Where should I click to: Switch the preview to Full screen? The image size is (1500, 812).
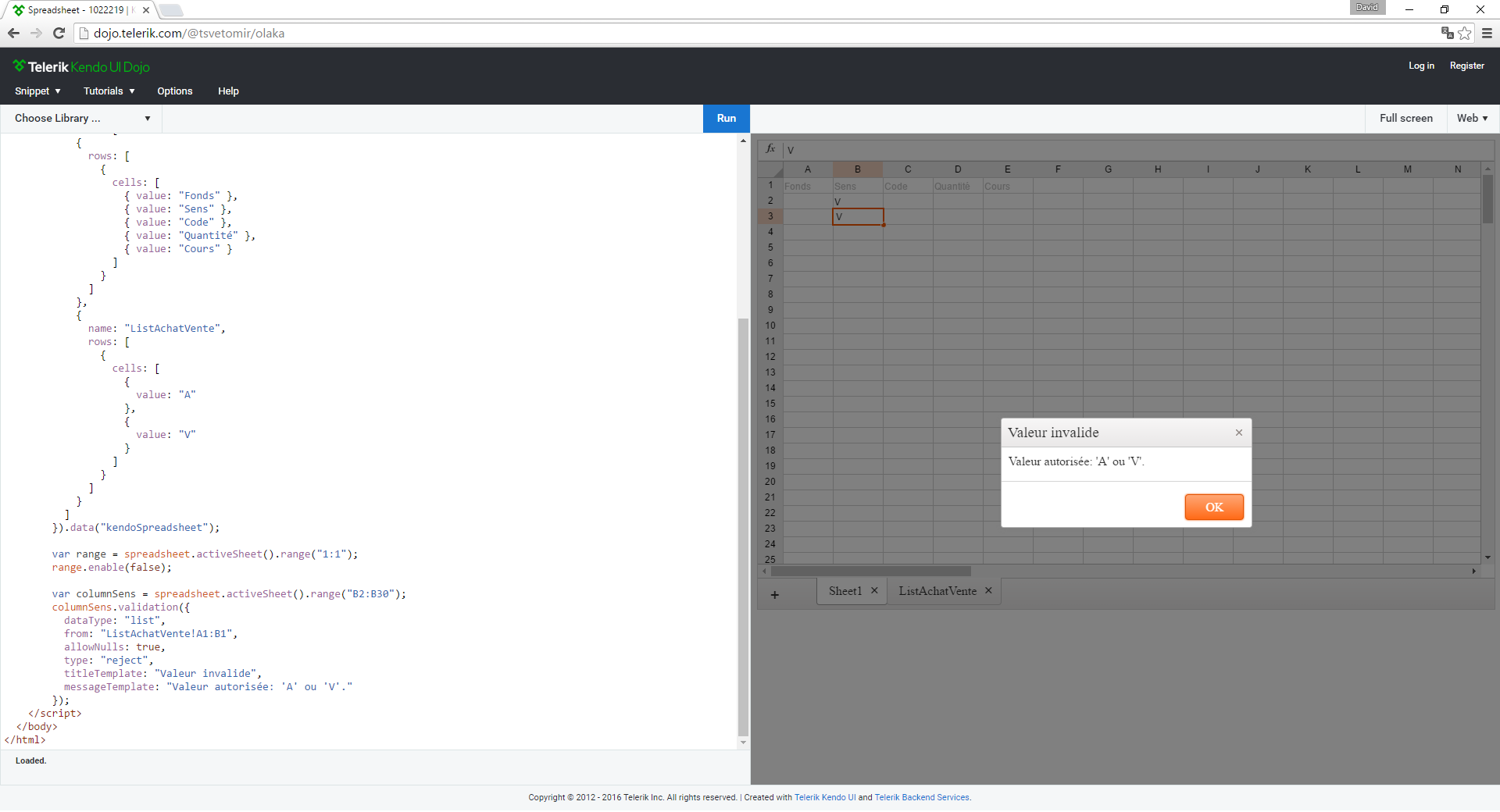(x=1405, y=118)
